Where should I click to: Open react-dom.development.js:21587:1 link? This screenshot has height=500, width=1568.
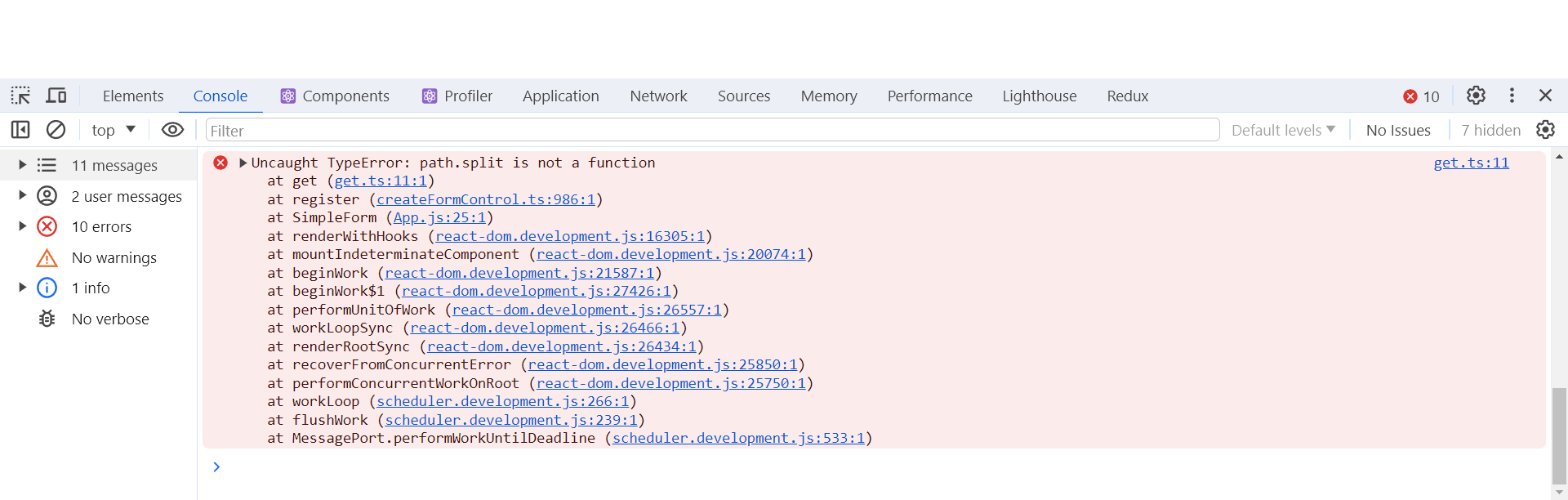point(519,273)
